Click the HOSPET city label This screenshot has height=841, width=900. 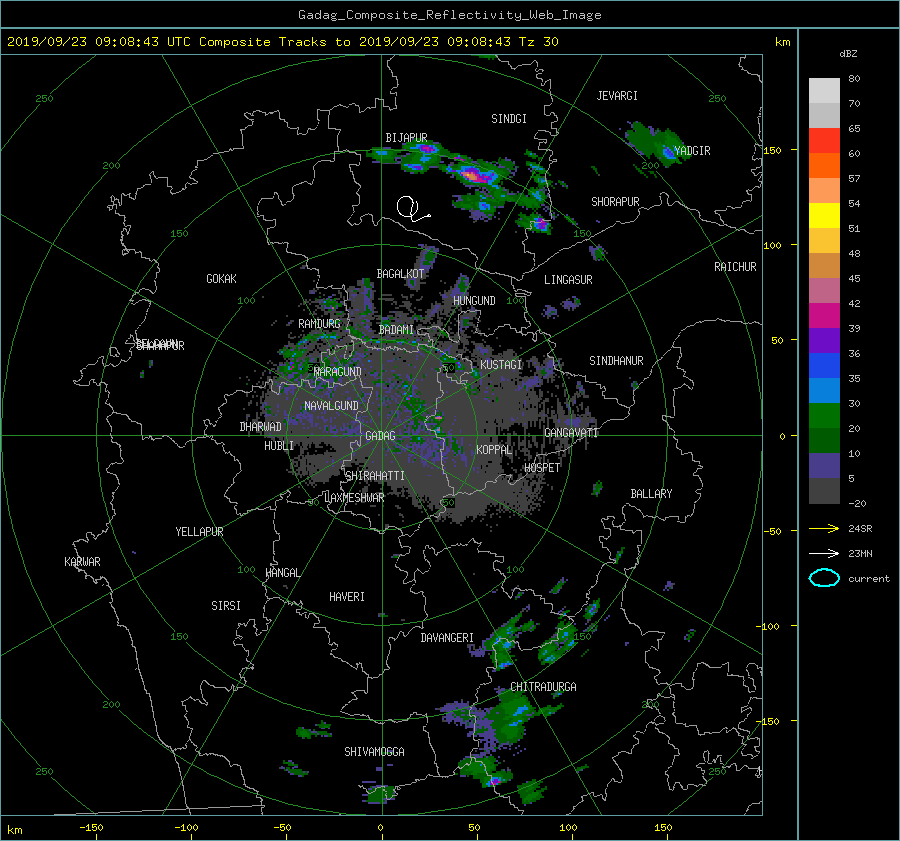542,468
